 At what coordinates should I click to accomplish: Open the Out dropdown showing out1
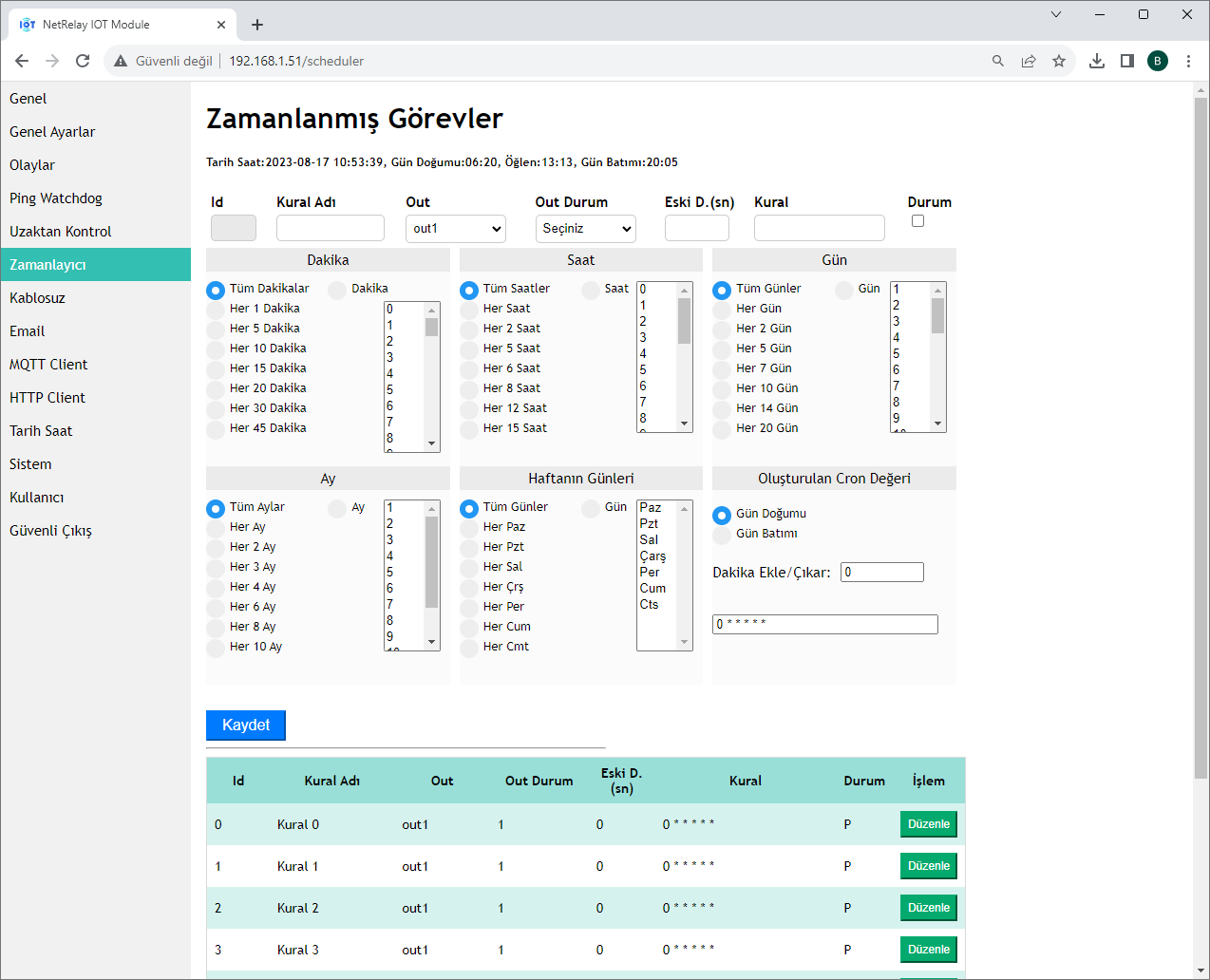(455, 228)
